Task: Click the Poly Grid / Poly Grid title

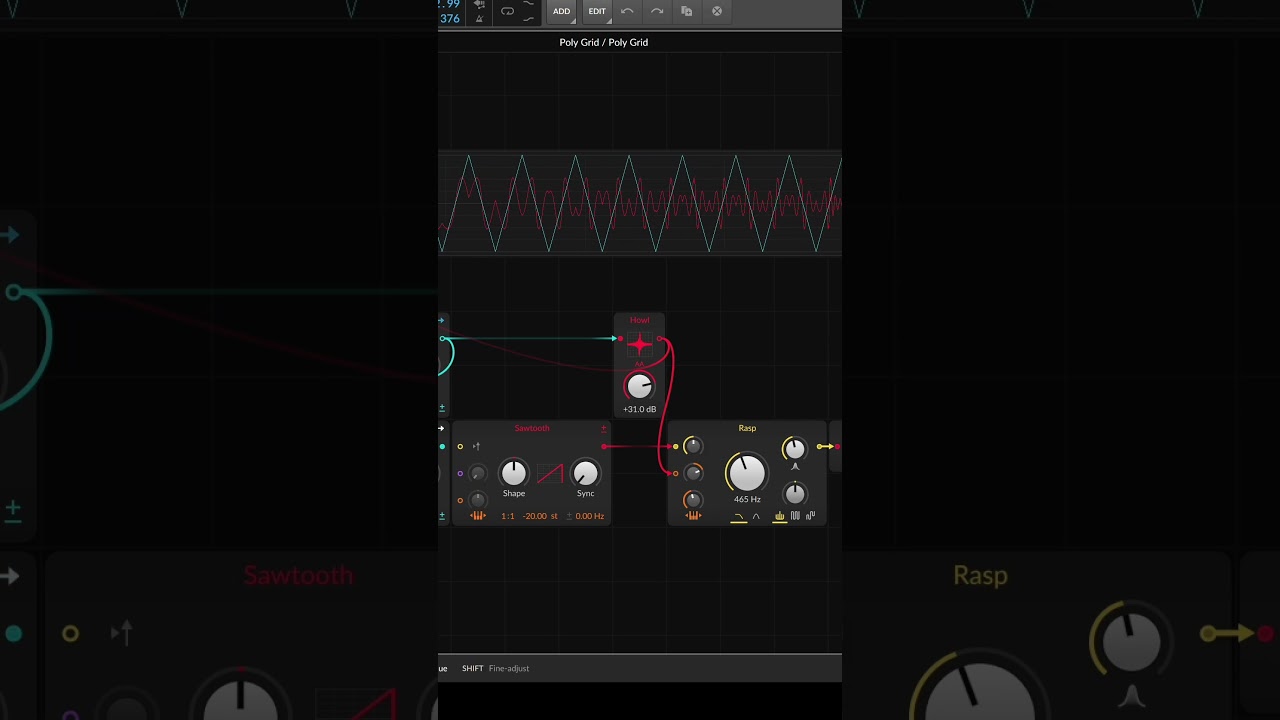Action: point(604,42)
